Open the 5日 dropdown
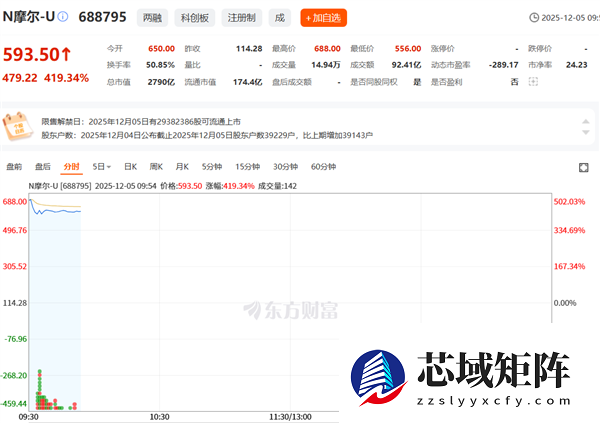The image size is (600, 423). tap(101, 167)
